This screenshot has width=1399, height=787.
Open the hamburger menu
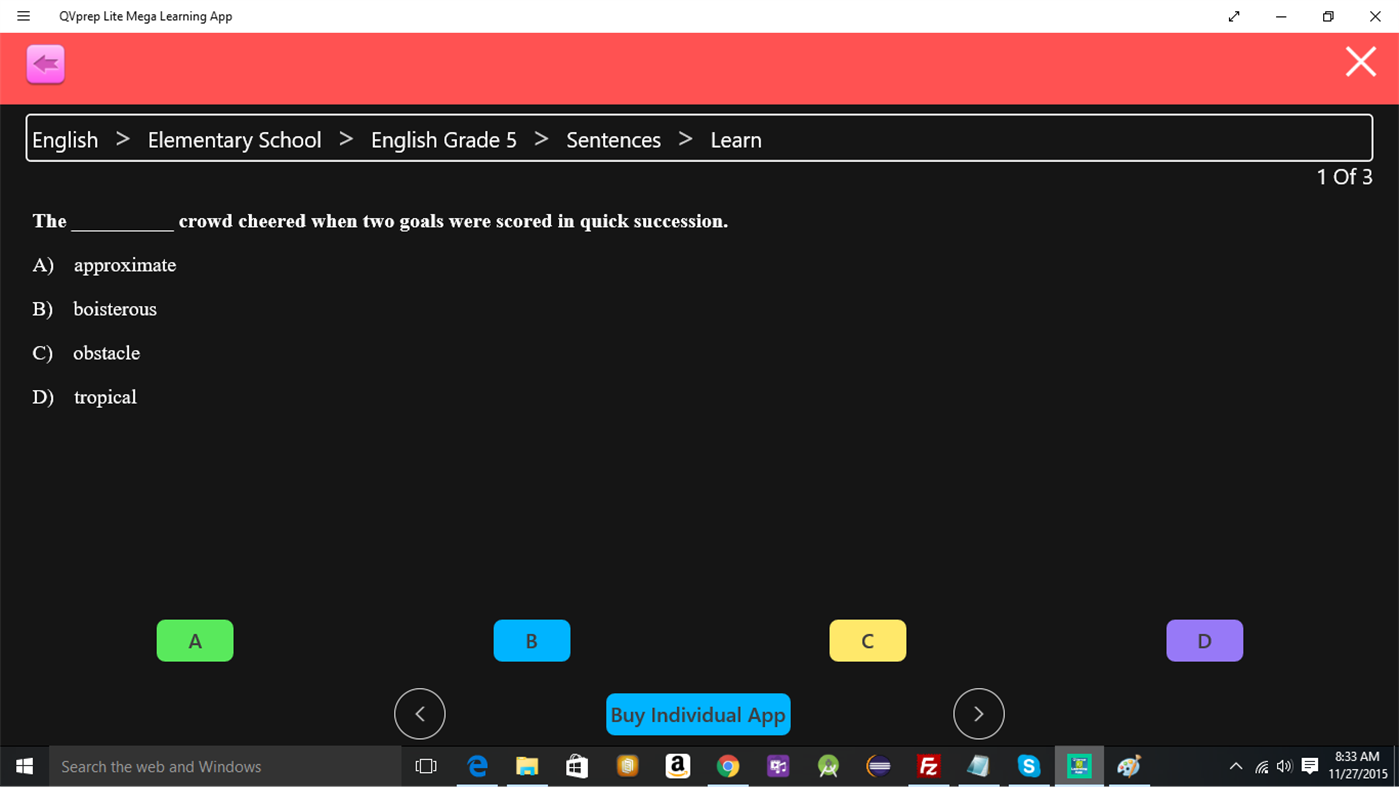coord(23,16)
